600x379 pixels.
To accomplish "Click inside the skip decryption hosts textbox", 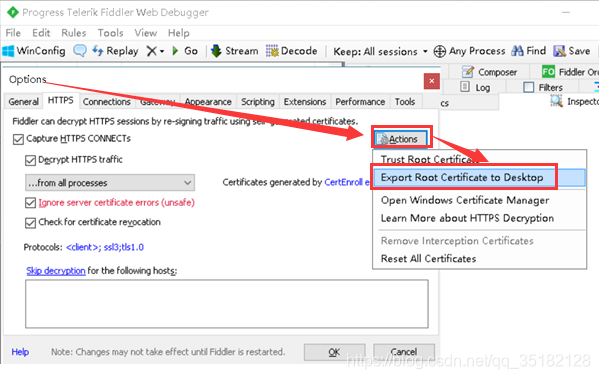I will point(227,304).
